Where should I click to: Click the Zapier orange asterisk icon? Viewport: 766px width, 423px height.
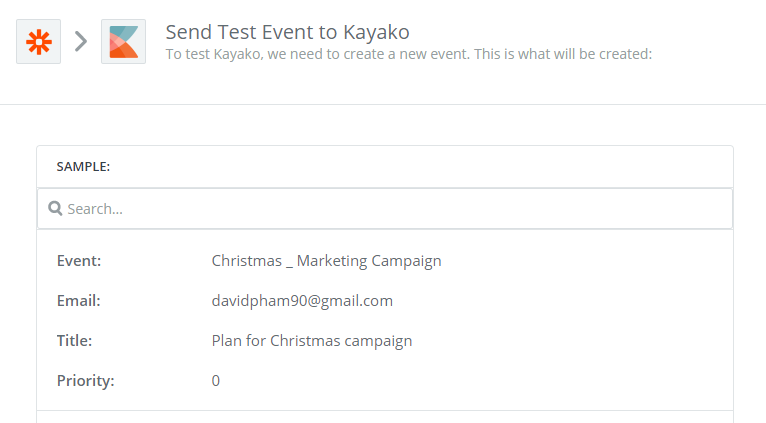point(39,42)
